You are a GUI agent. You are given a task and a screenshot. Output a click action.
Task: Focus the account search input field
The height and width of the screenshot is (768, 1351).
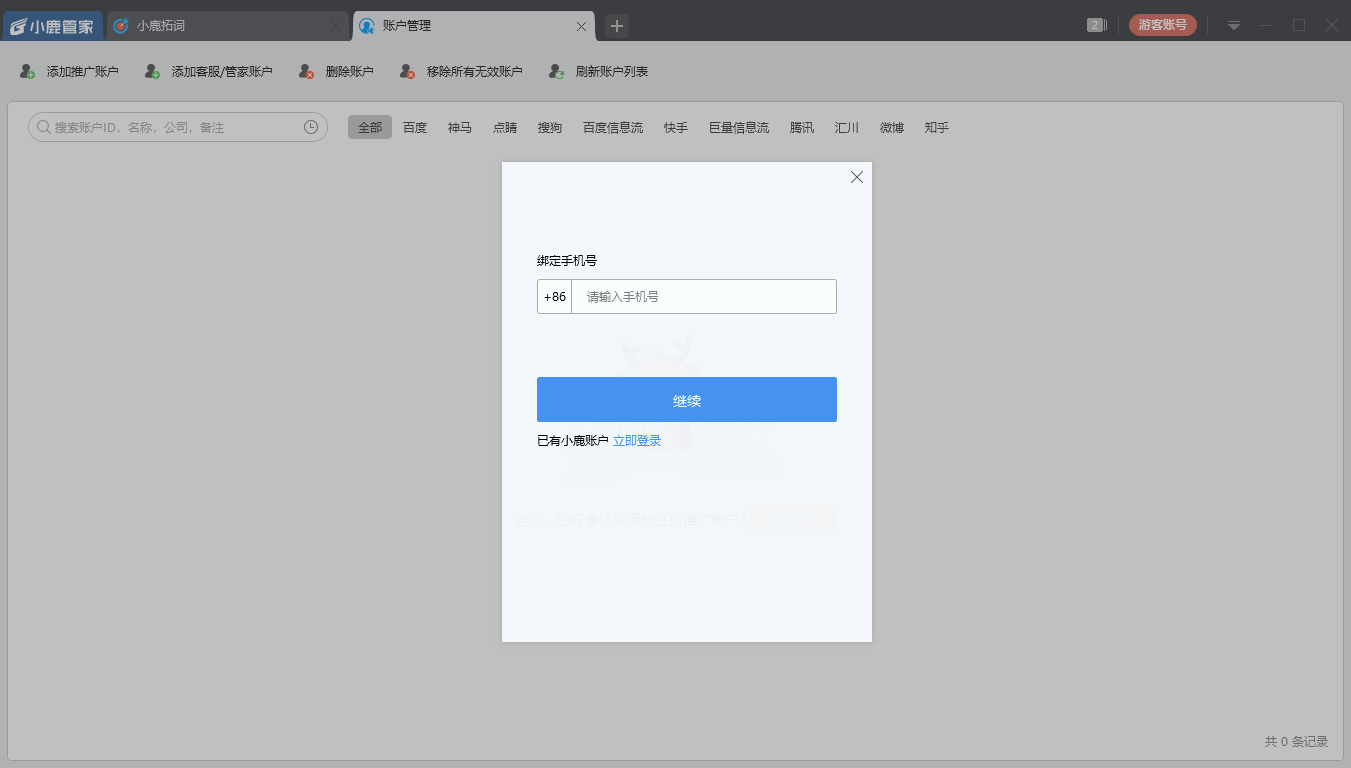(177, 127)
